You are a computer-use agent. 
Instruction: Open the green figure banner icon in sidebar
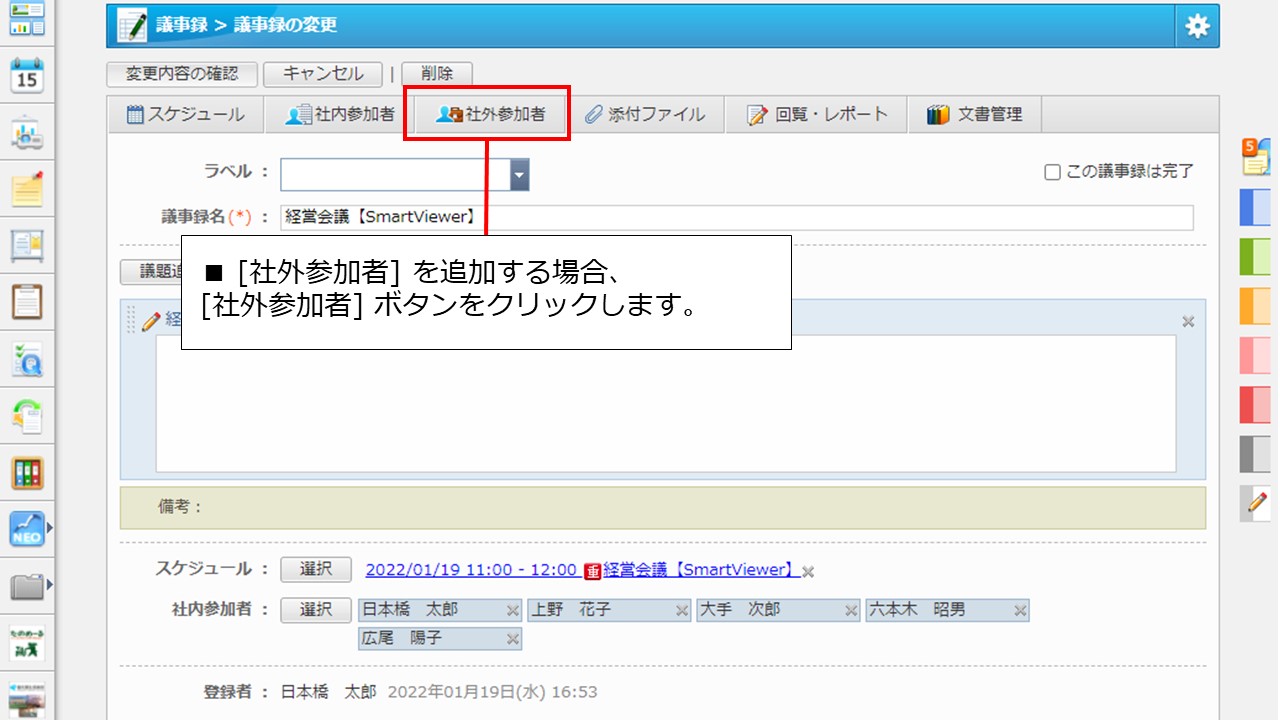(x=27, y=643)
